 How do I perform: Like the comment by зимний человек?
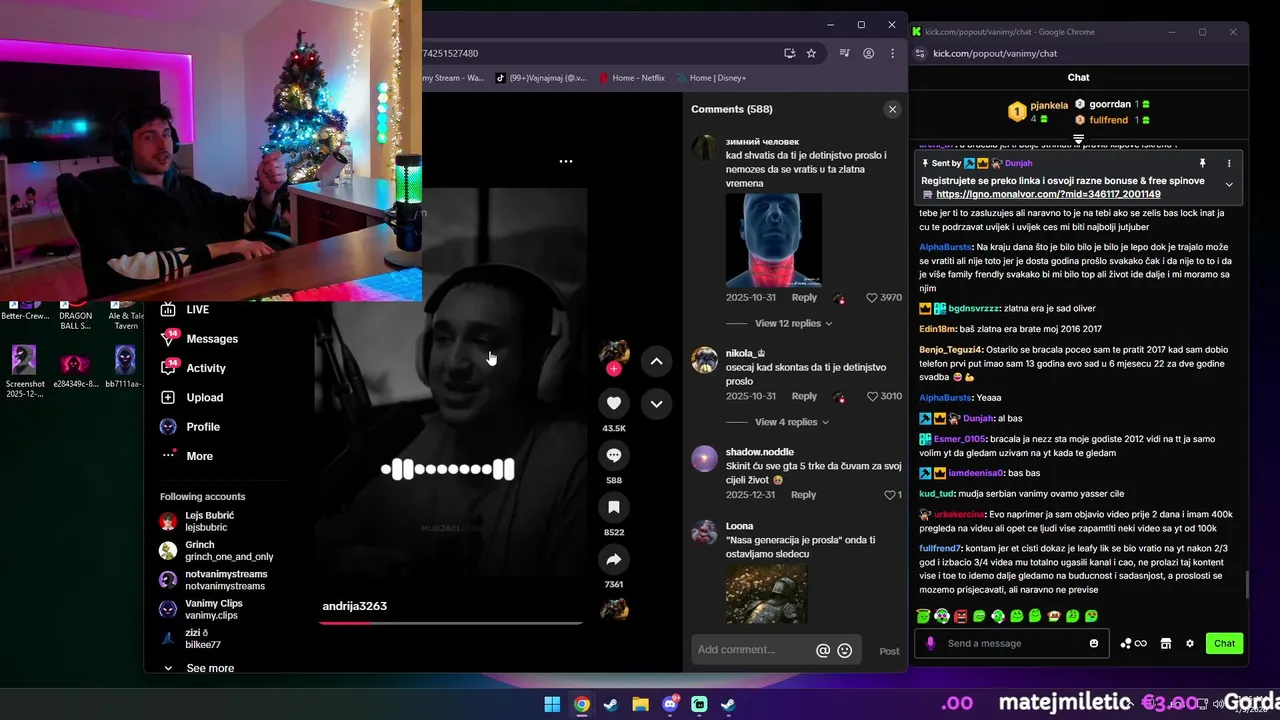tap(871, 298)
